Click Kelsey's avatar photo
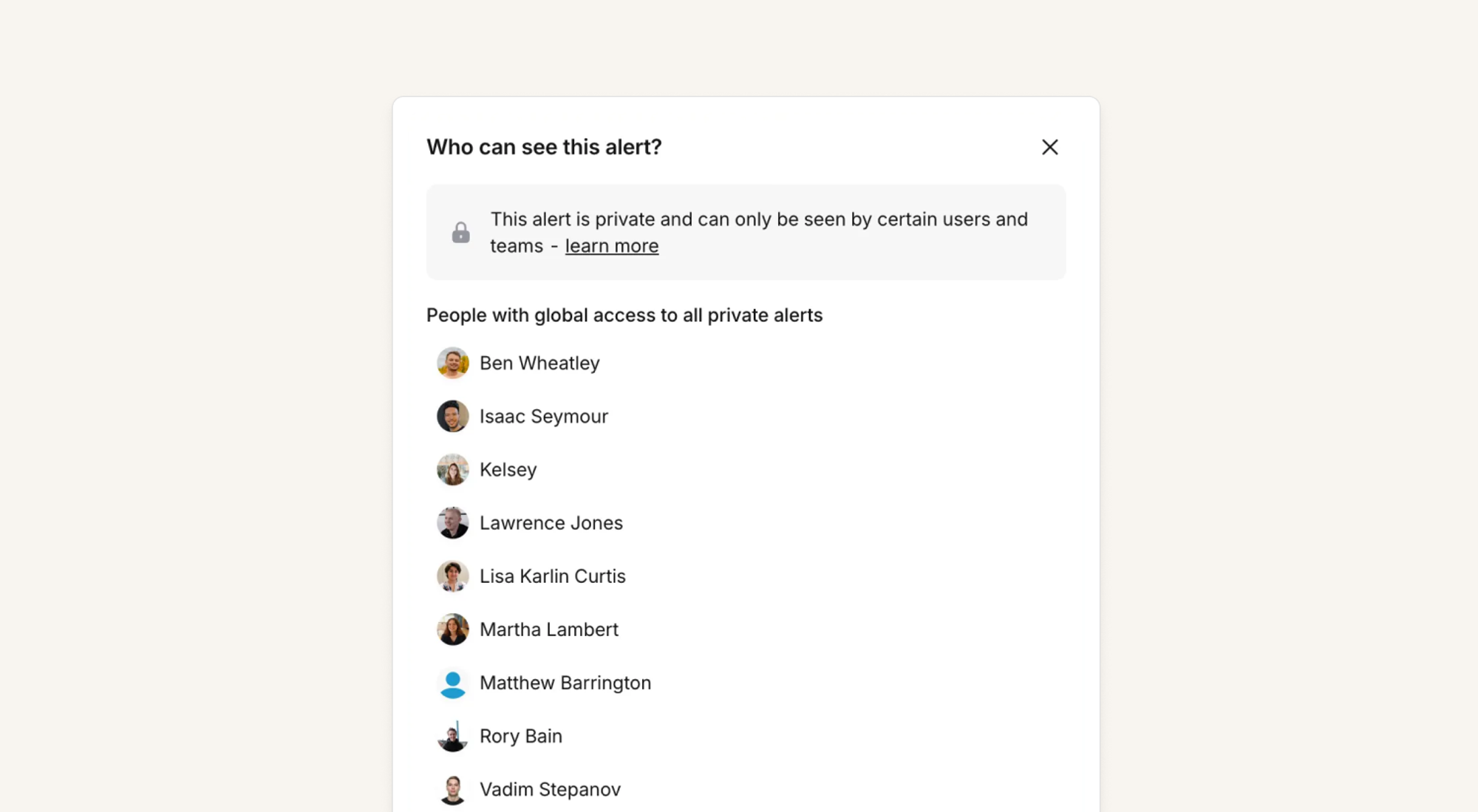 (452, 470)
